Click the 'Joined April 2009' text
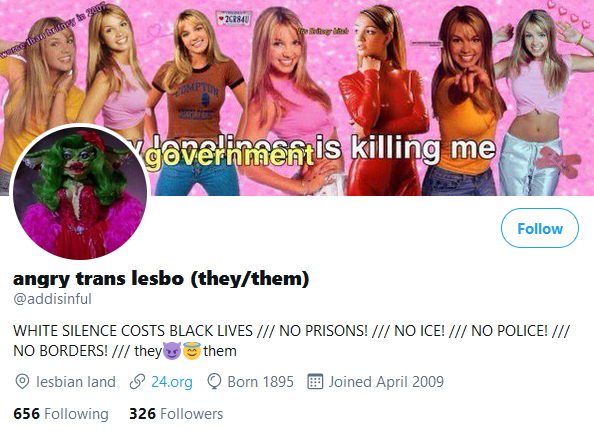The image size is (594, 441). (386, 382)
